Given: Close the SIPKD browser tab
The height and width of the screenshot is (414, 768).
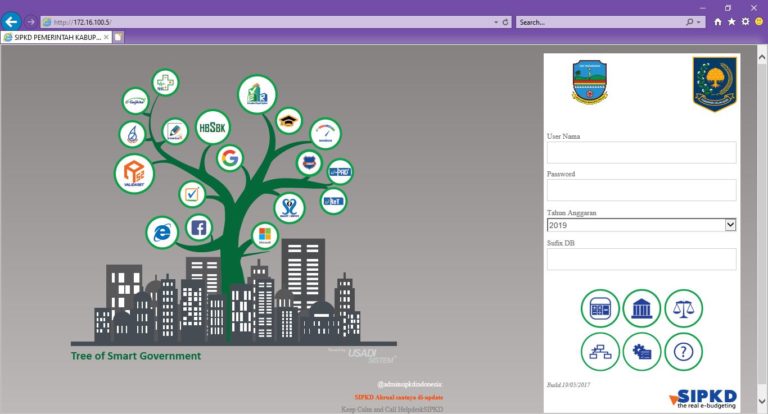Looking at the screenshot, I should [x=106, y=37].
